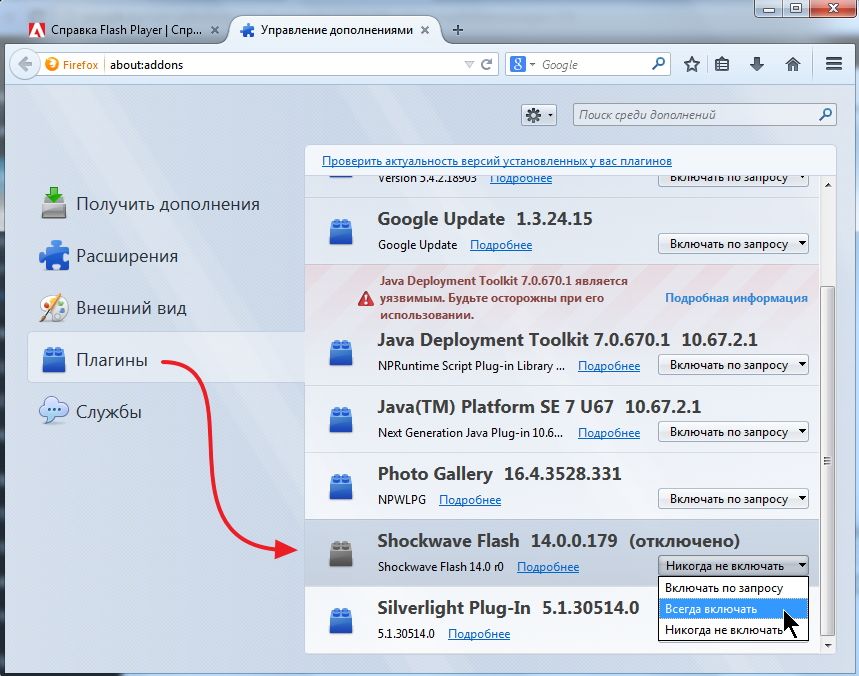
Task: Click the plugin list scrollbar thumb
Action: (828, 461)
